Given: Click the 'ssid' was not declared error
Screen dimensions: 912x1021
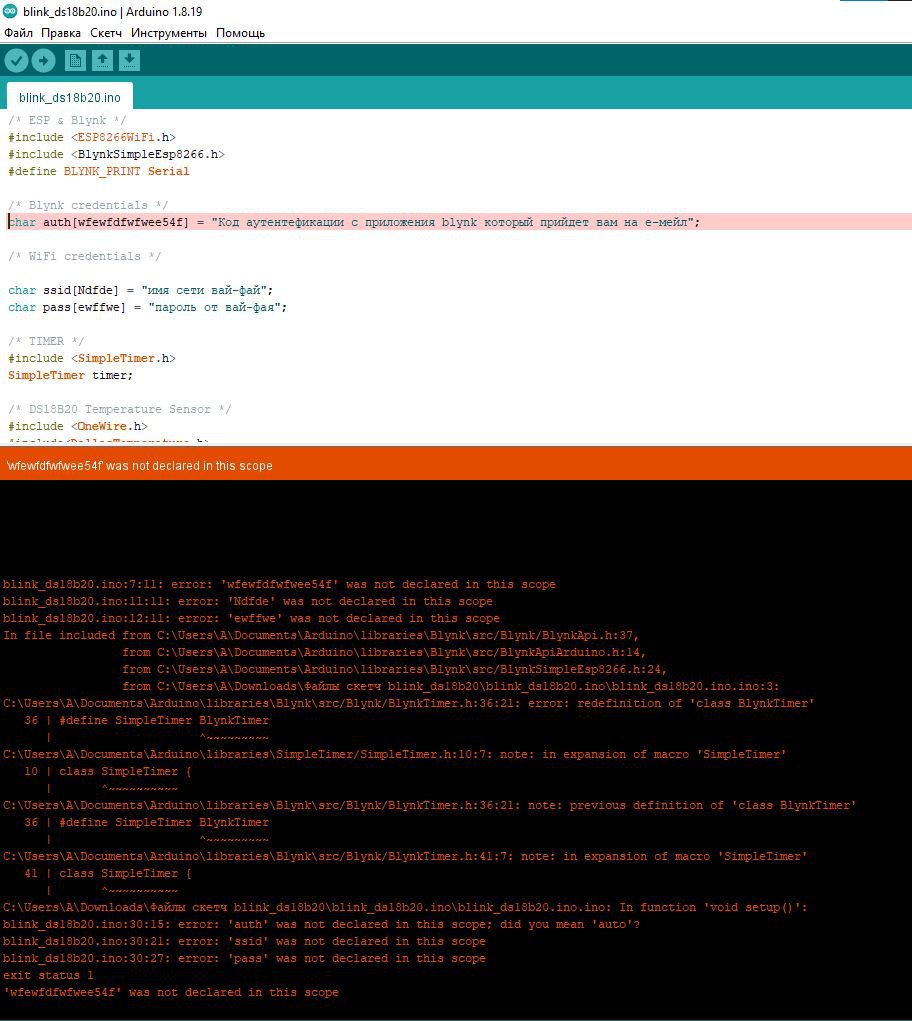Looking at the screenshot, I should click(244, 941).
